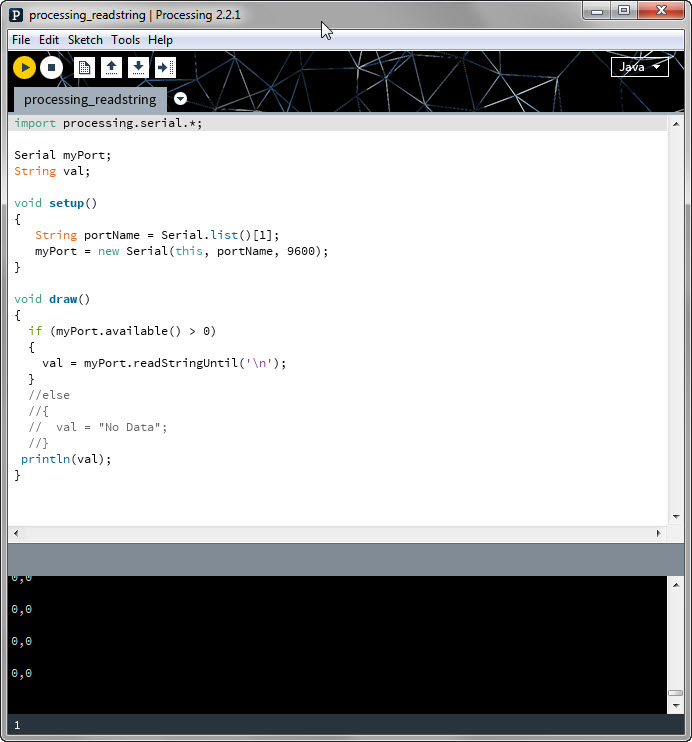Click the 'String portName = Serial.list()[1];' line
692x742 pixels.
click(x=157, y=235)
